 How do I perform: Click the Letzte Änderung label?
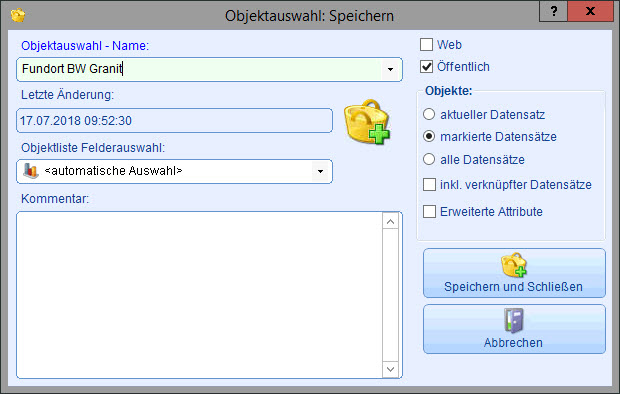(x=67, y=95)
